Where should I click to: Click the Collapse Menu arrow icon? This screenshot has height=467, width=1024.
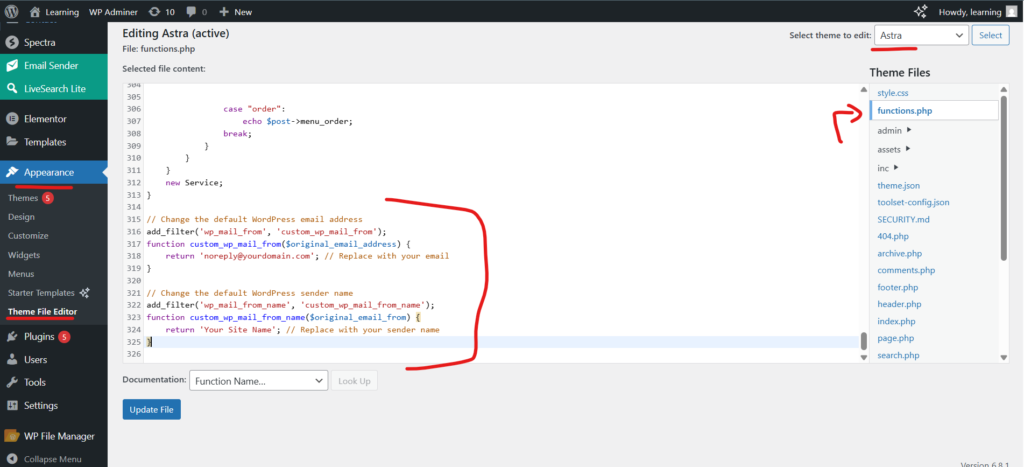12,459
